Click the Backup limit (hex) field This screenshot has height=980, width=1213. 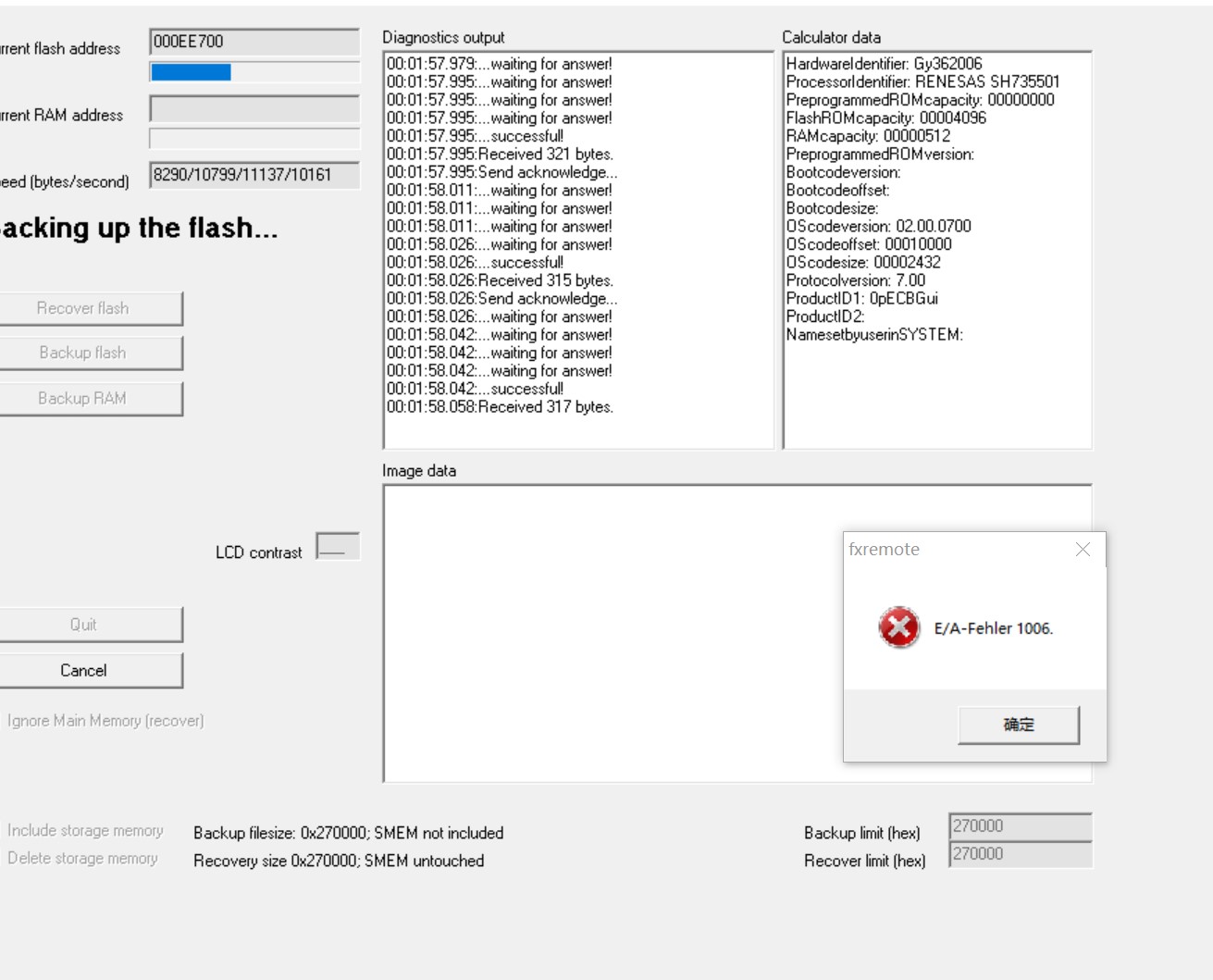[x=1021, y=826]
